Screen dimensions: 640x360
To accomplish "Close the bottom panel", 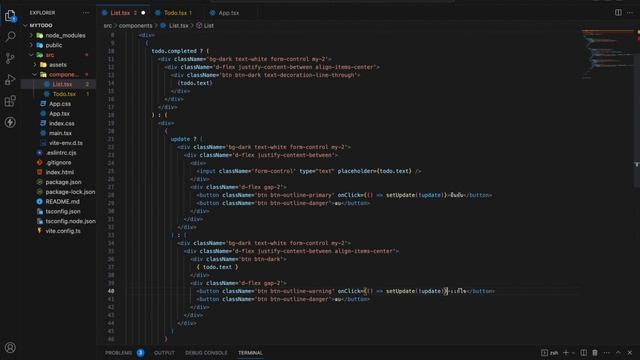I will 630,353.
